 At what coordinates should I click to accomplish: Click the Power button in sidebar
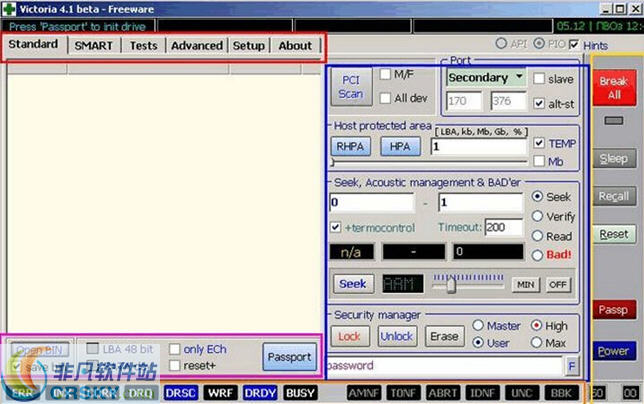click(x=612, y=351)
